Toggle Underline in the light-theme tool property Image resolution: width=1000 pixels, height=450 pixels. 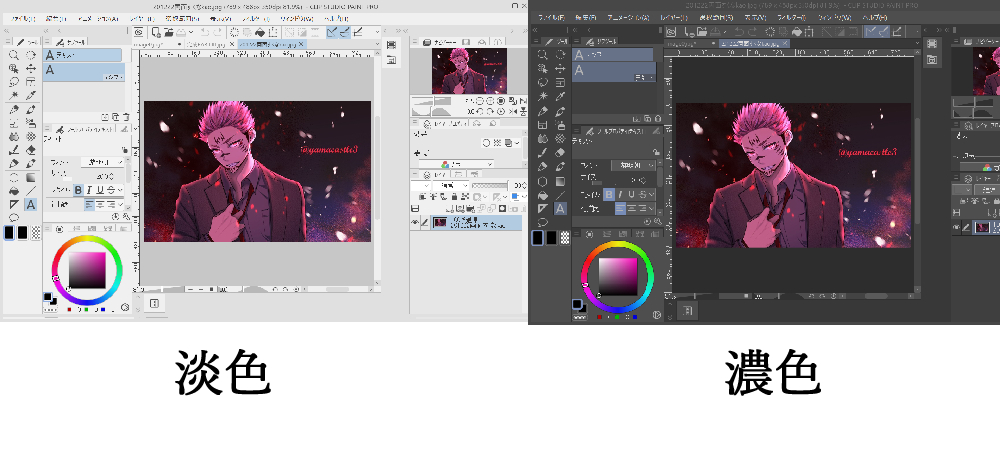(x=99, y=190)
